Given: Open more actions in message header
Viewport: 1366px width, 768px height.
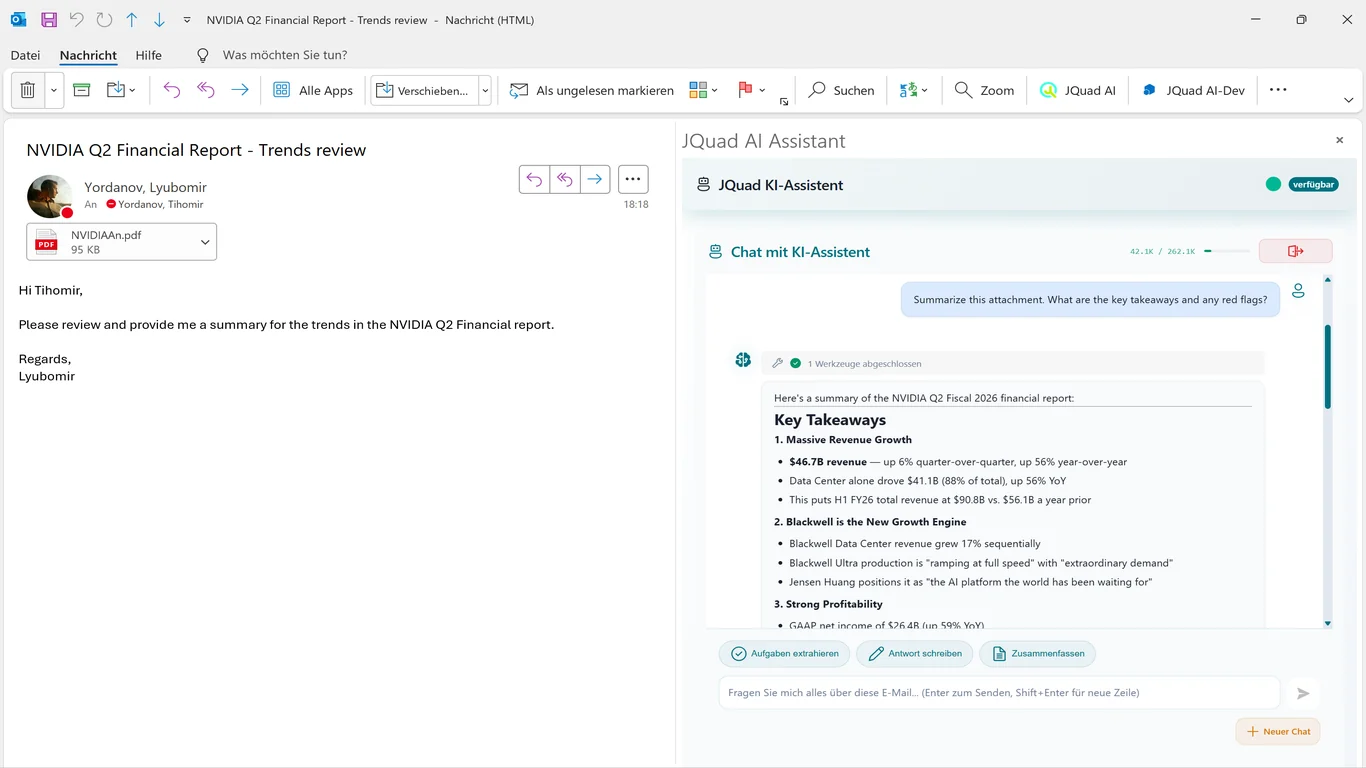Looking at the screenshot, I should pos(633,179).
